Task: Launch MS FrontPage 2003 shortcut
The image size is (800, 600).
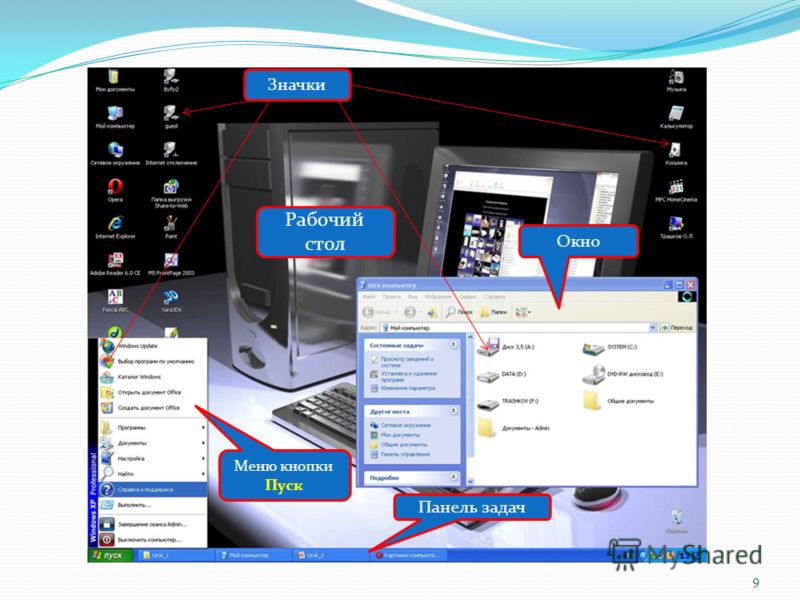Action: tap(171, 264)
